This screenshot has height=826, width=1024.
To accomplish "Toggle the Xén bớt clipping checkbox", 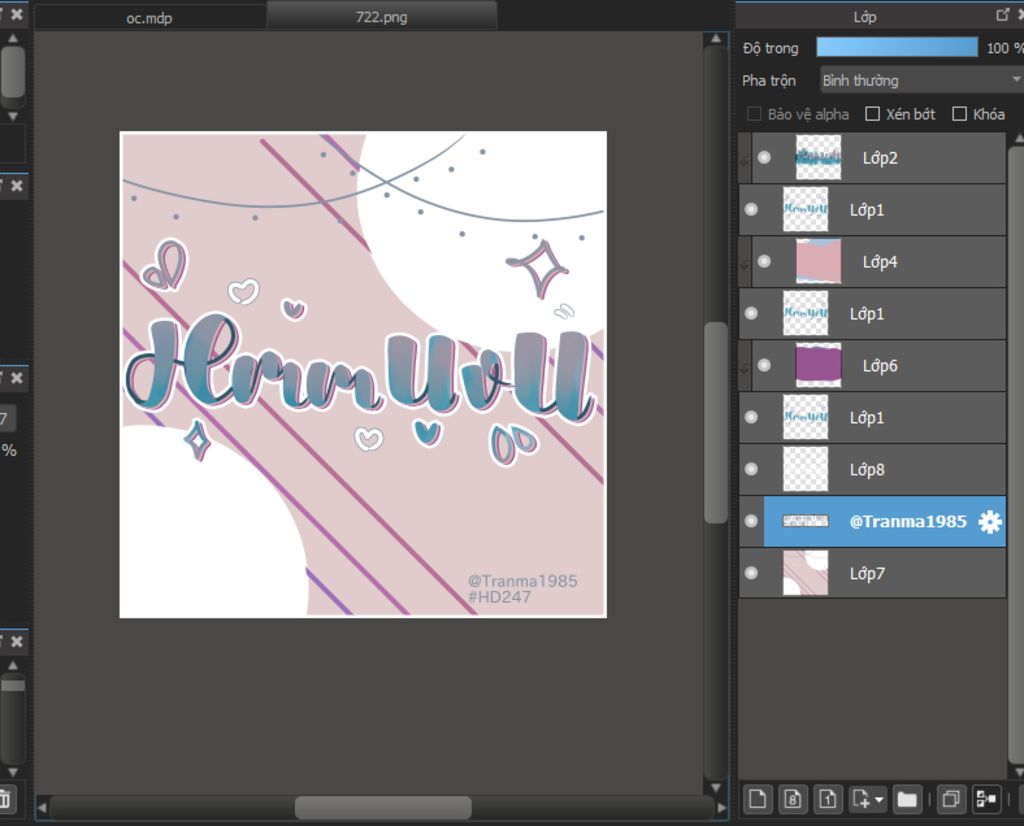I will click(x=872, y=114).
